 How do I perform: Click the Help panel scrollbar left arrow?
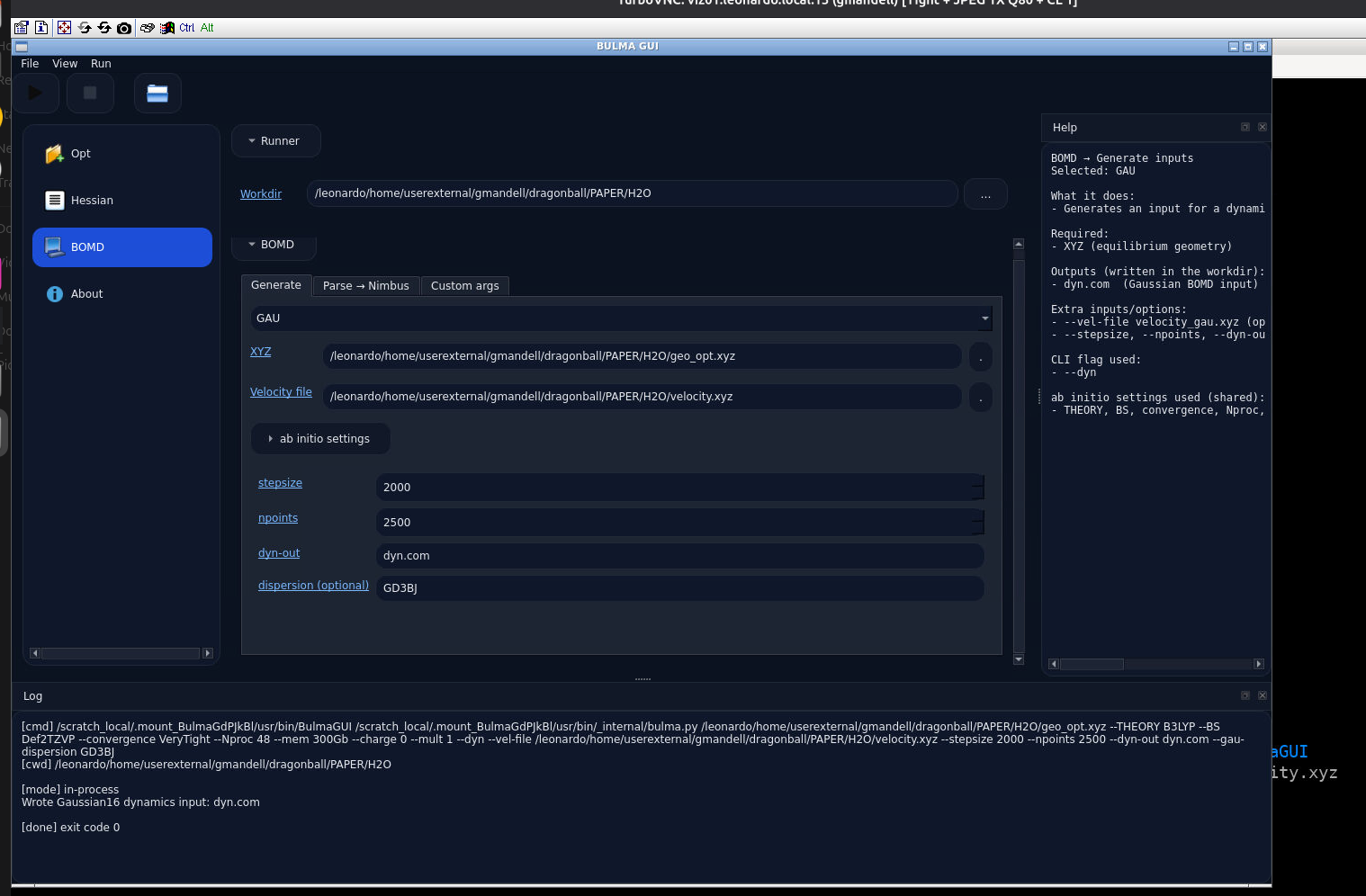tap(1054, 664)
